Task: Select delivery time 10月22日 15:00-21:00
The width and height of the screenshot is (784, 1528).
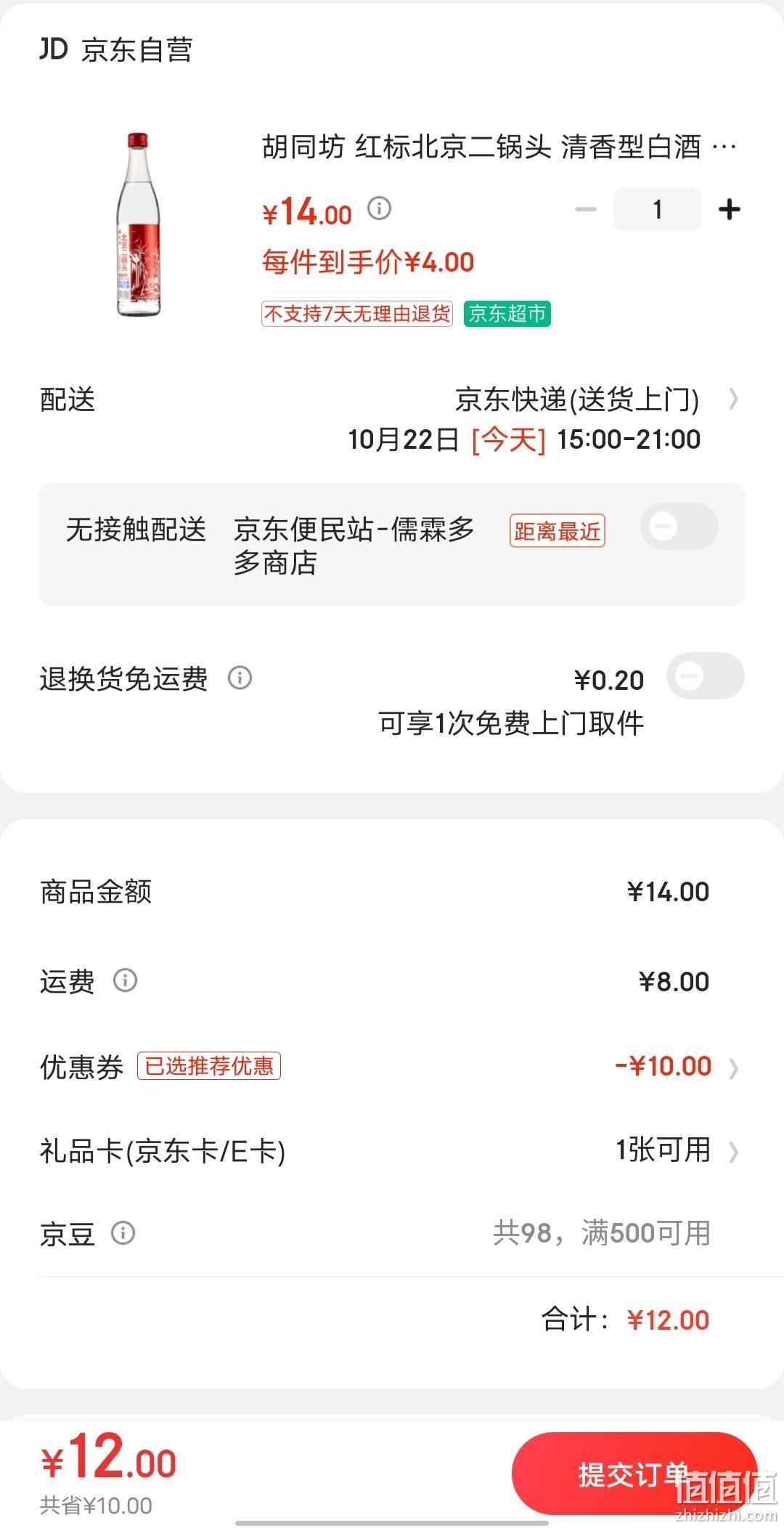Action: [524, 439]
